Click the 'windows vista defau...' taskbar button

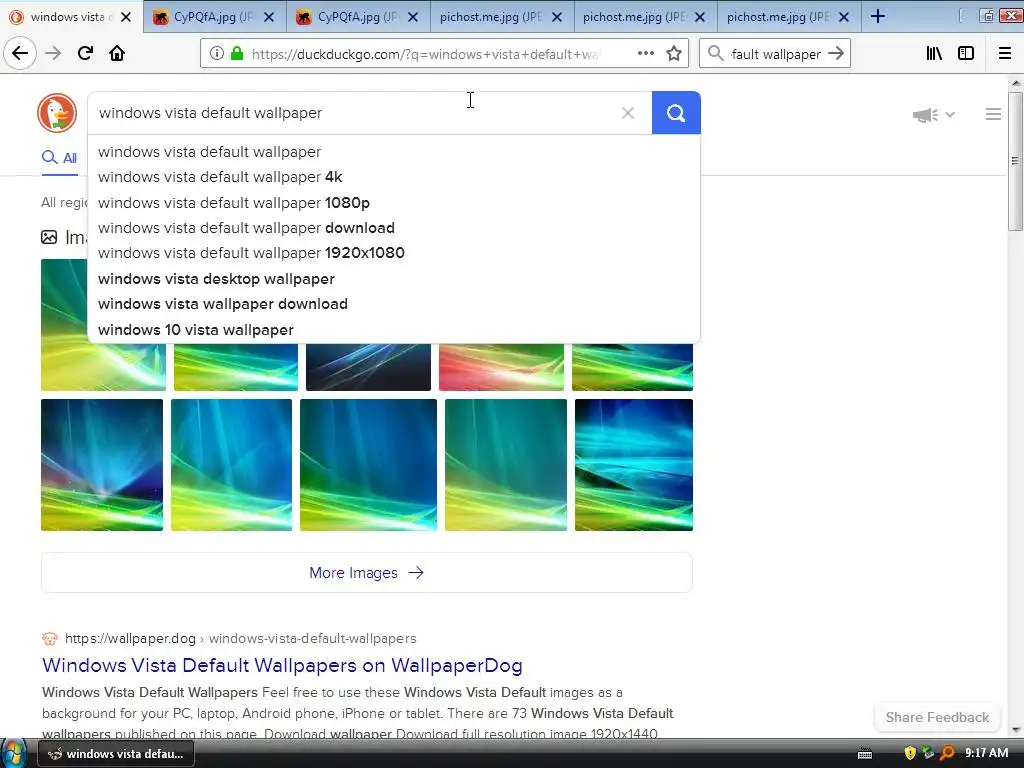point(116,754)
